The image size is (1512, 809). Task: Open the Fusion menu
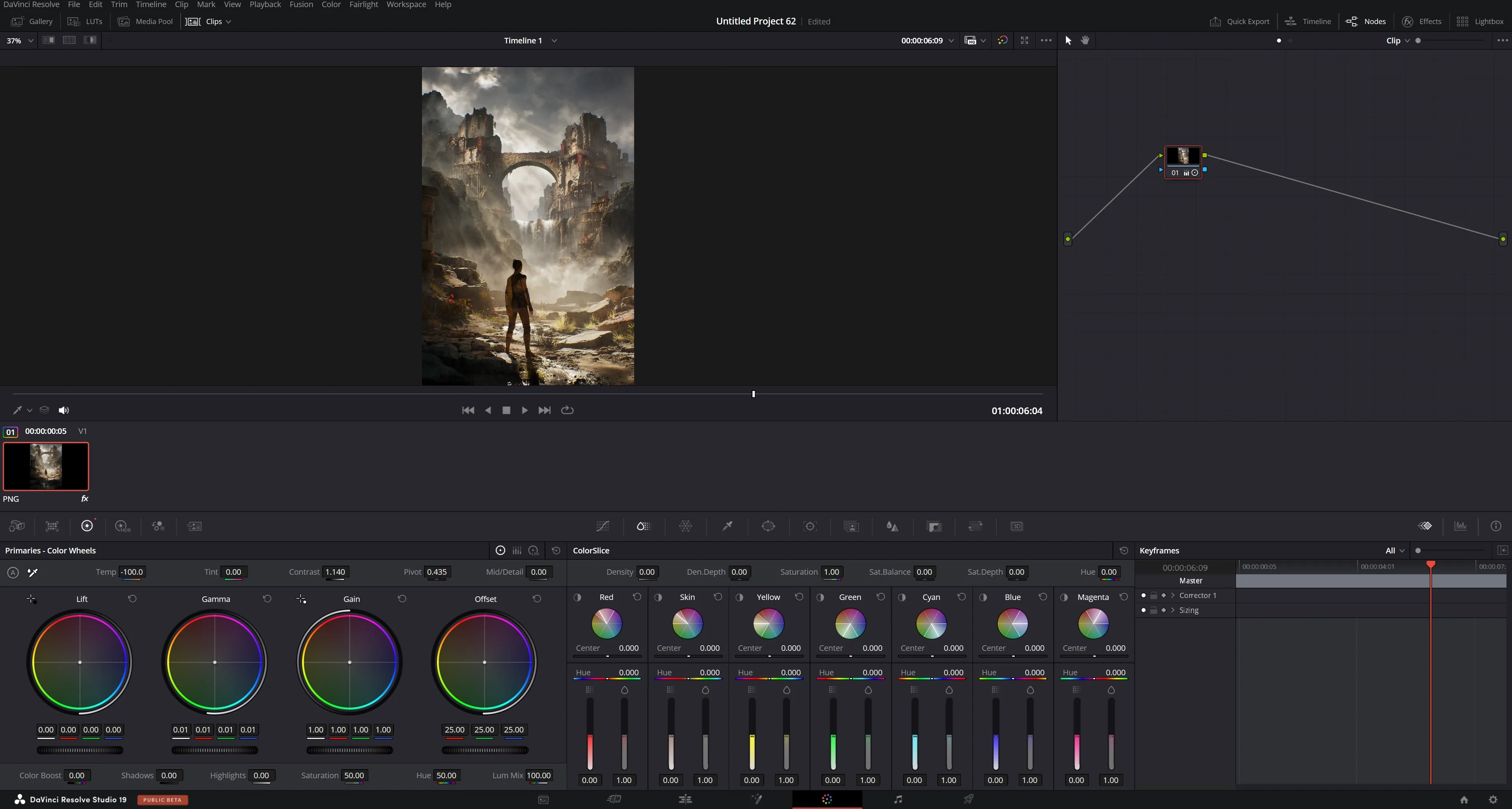(x=301, y=5)
